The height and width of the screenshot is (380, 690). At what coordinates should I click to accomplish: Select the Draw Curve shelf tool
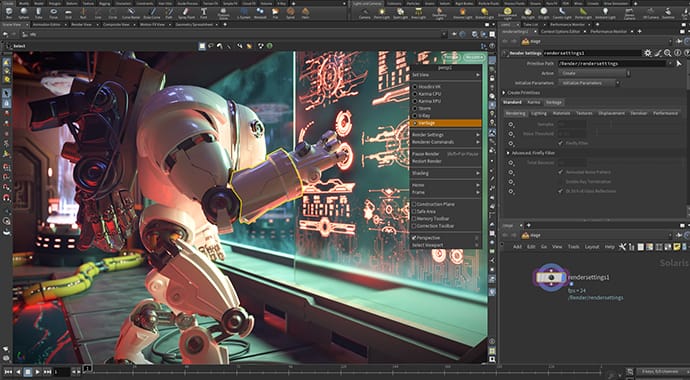[x=152, y=12]
